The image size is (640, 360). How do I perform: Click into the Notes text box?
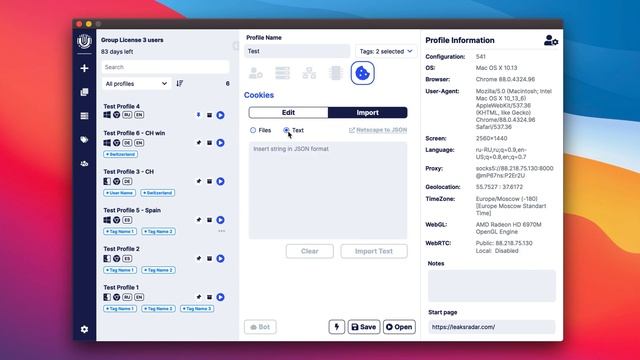coord(492,285)
